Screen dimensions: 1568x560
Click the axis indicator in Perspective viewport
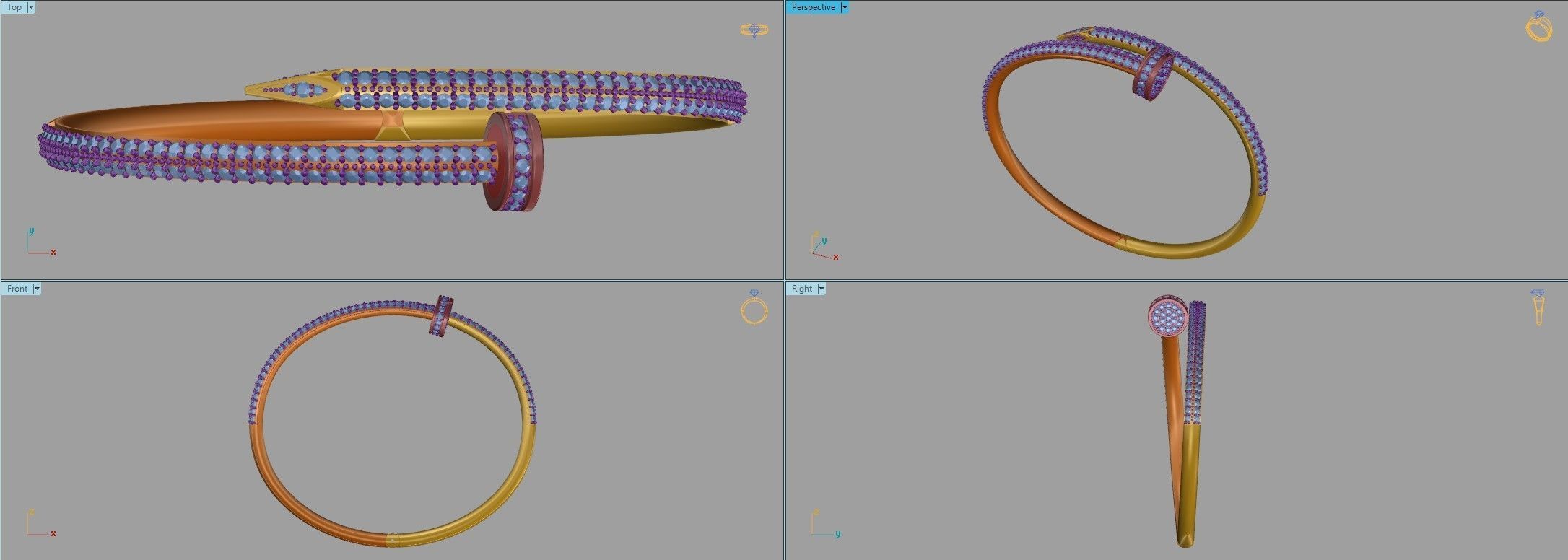pos(824,246)
